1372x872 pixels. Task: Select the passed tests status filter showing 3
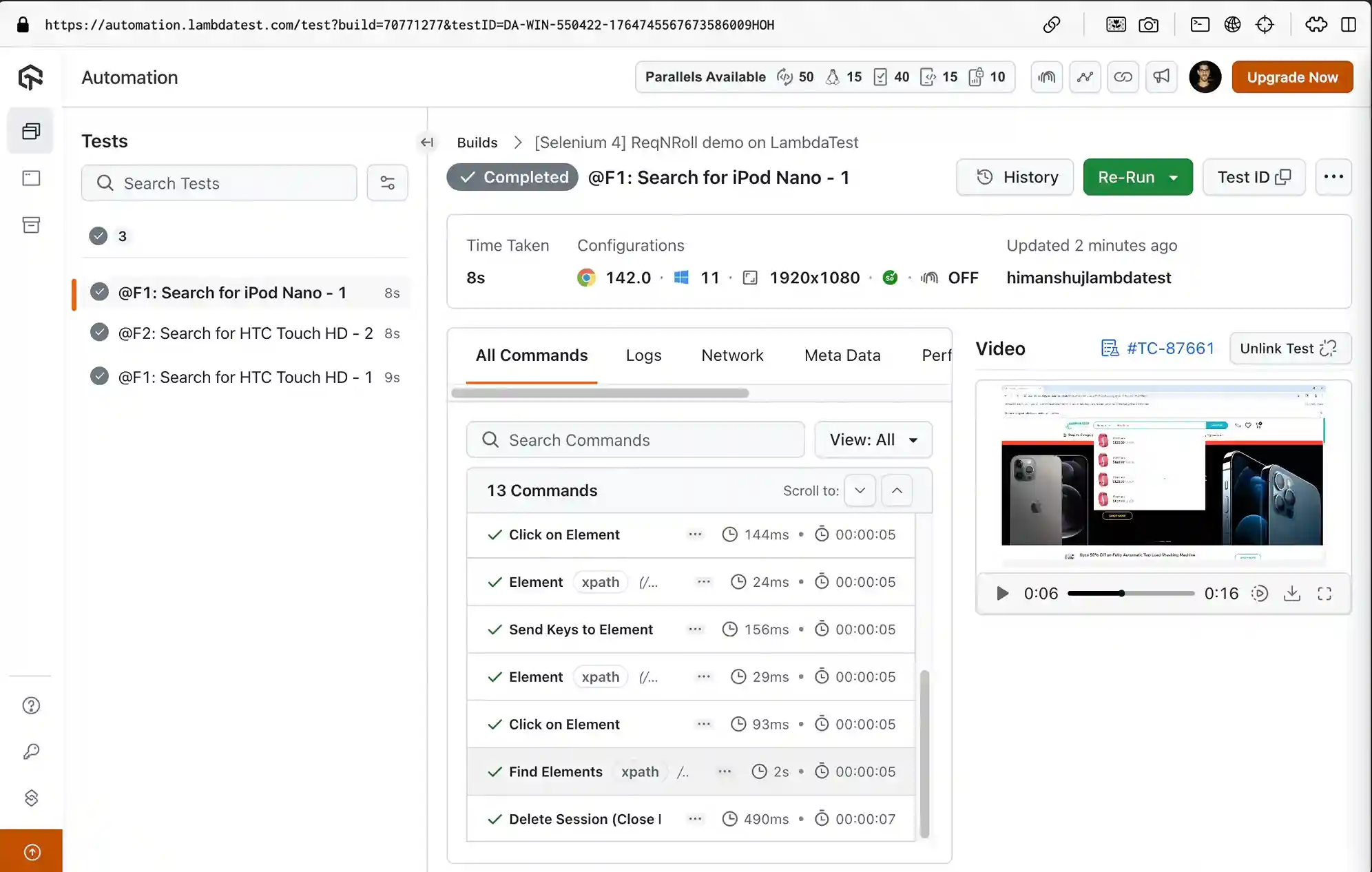coord(108,236)
